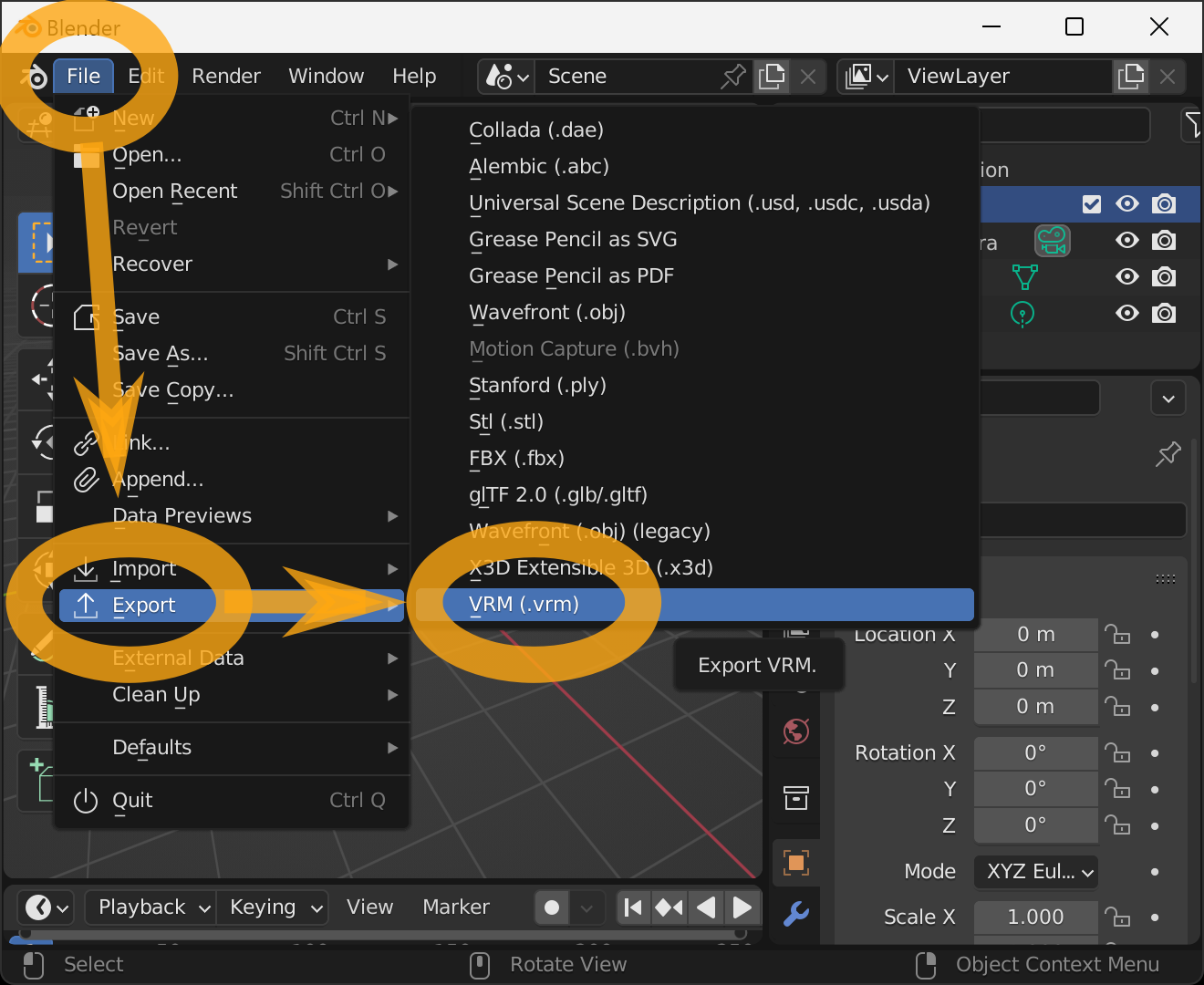The image size is (1204, 985).
Task: Open the Object properties orange square tab
Action: coord(796,863)
